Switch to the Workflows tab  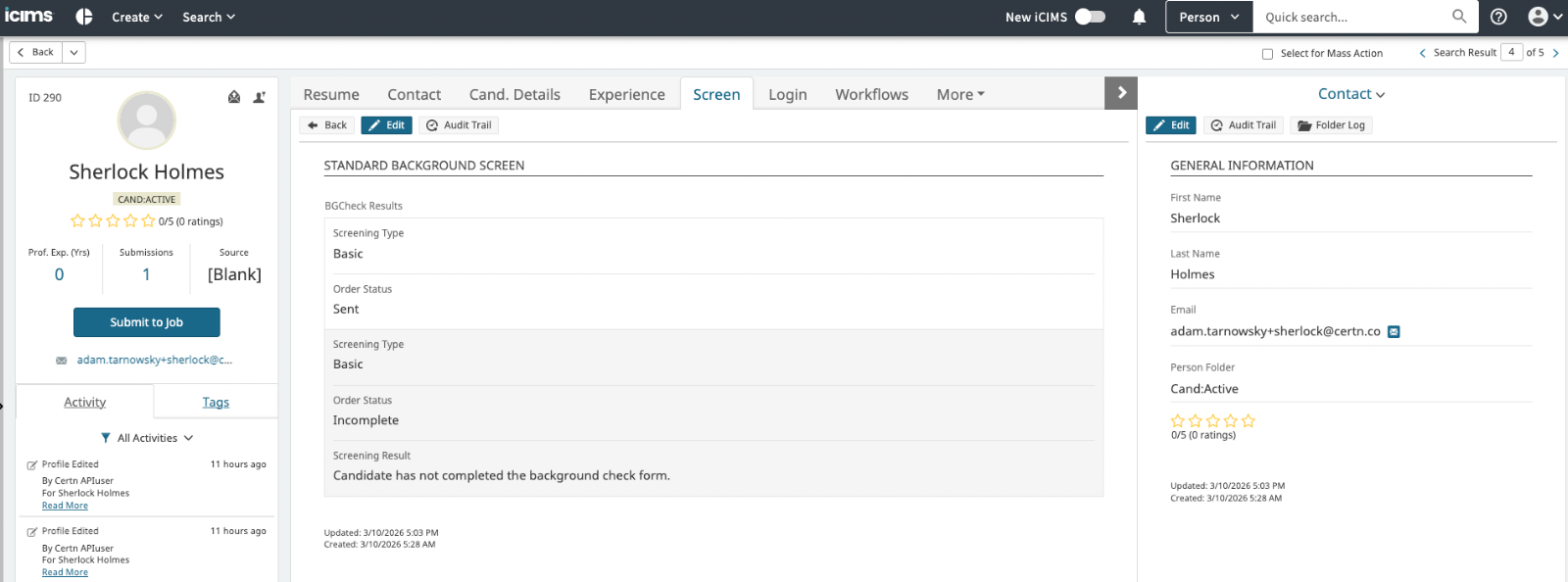point(871,94)
